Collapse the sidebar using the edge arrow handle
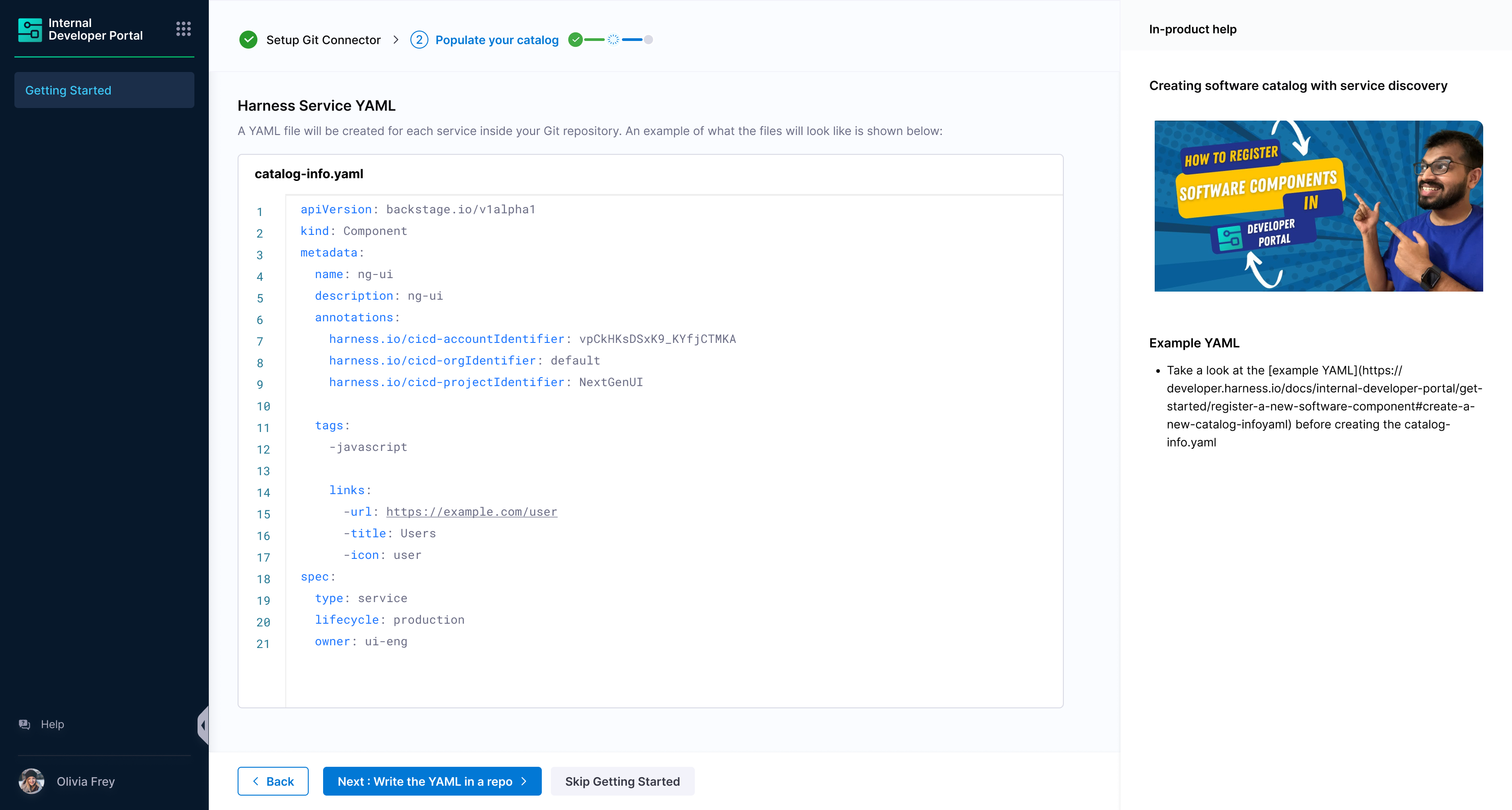1512x810 pixels. point(203,725)
